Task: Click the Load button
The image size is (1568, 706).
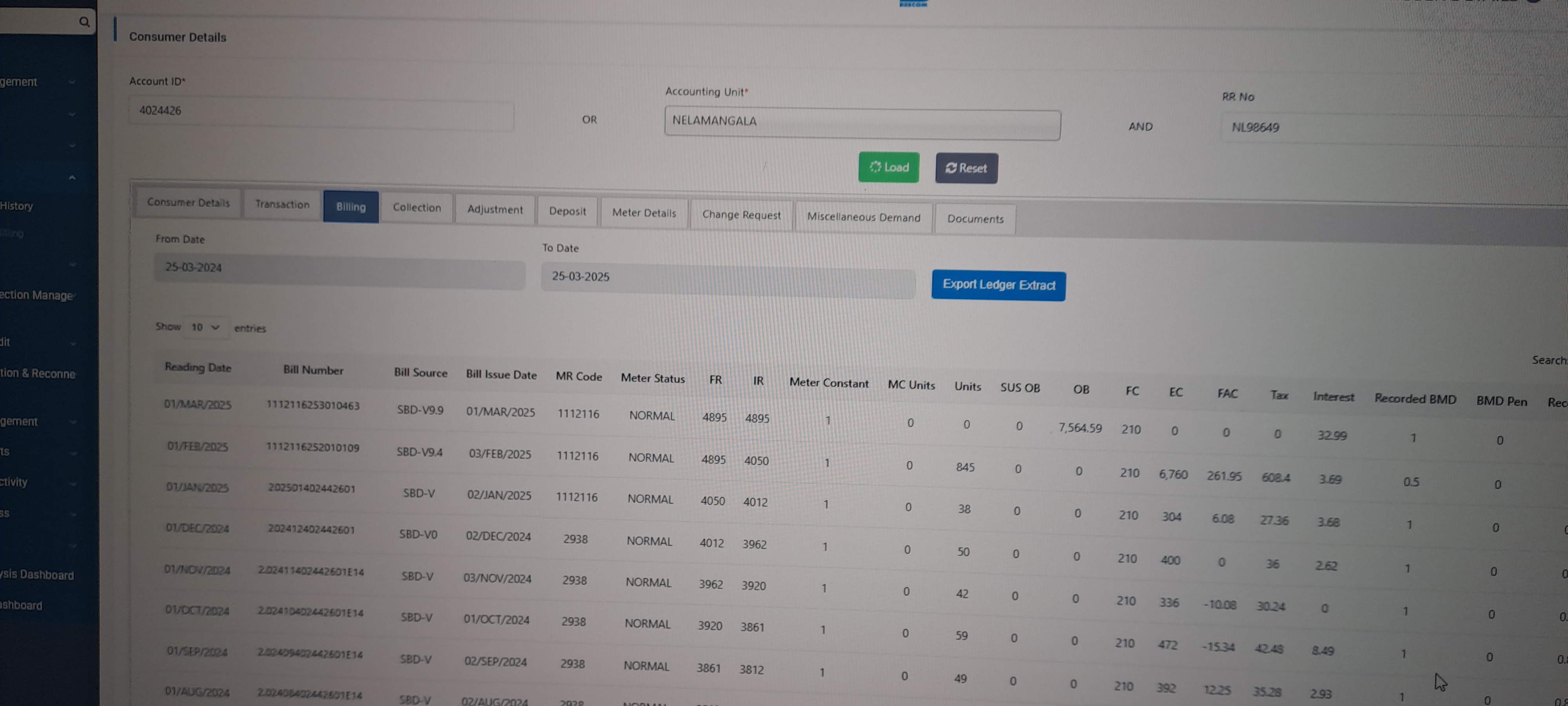Action: 889,167
